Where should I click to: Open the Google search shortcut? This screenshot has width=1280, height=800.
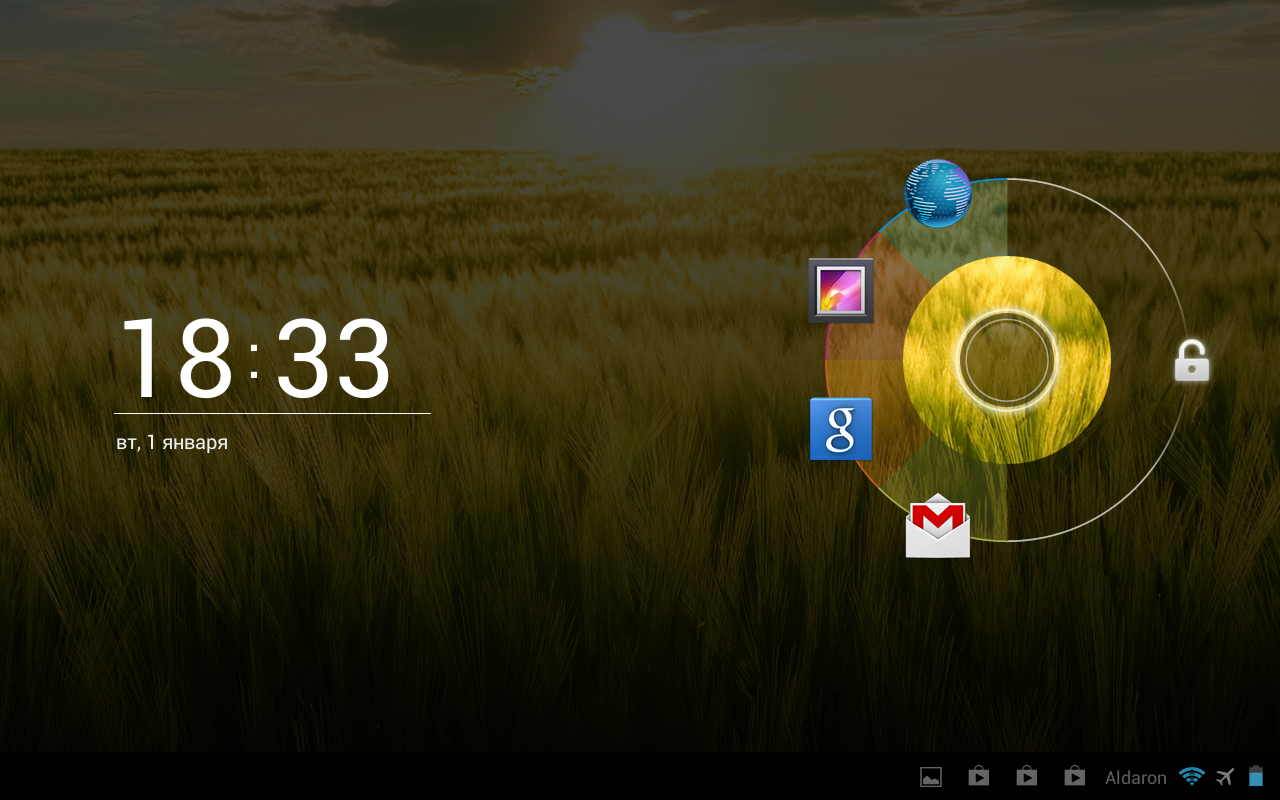click(841, 429)
